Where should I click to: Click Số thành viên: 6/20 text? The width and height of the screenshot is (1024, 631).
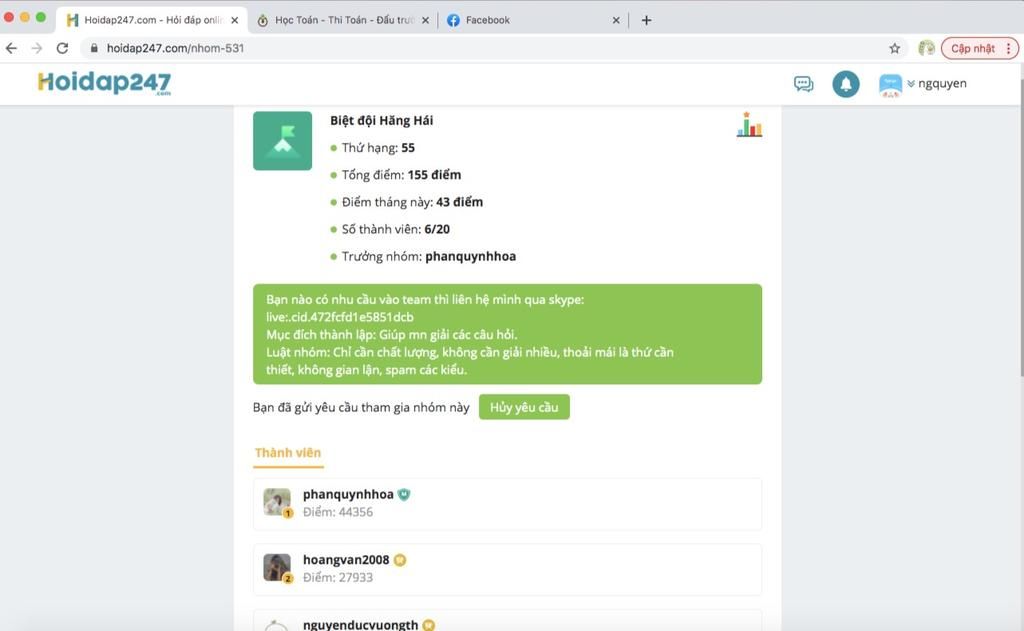(x=396, y=229)
